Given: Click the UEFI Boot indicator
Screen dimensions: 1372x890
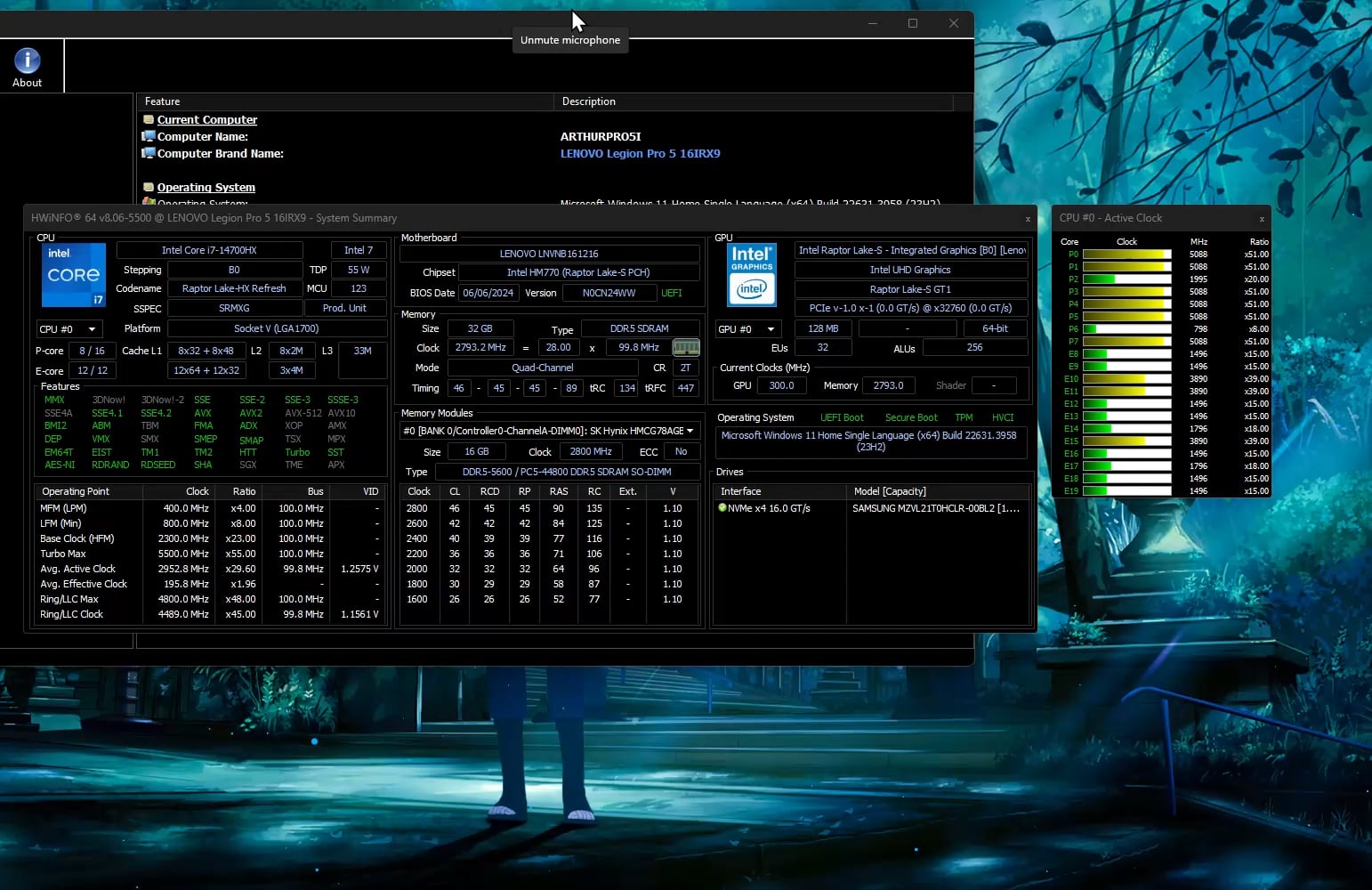Looking at the screenshot, I should (x=842, y=417).
